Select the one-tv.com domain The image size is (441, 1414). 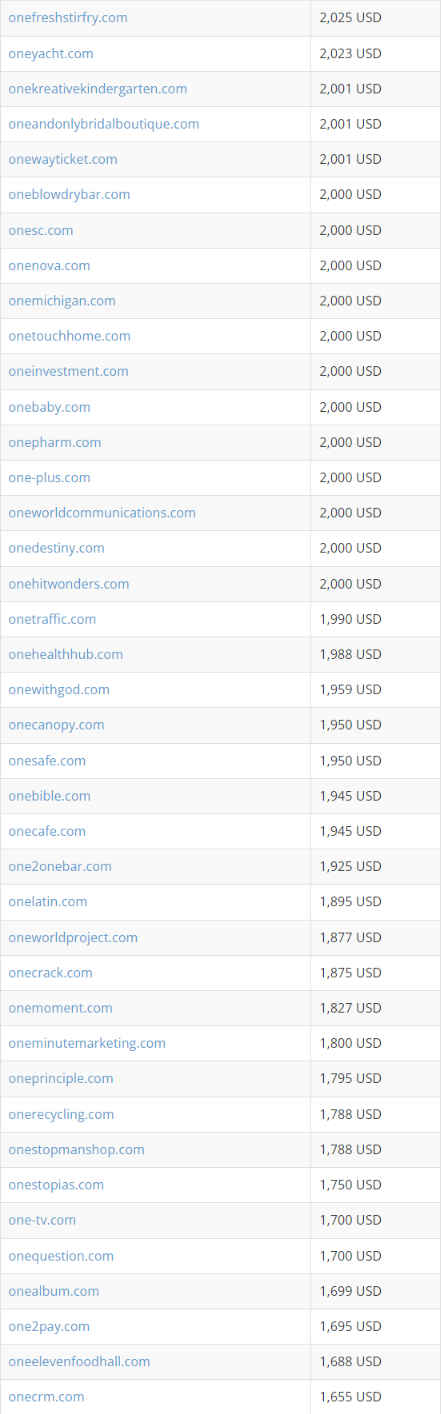pos(41,1220)
